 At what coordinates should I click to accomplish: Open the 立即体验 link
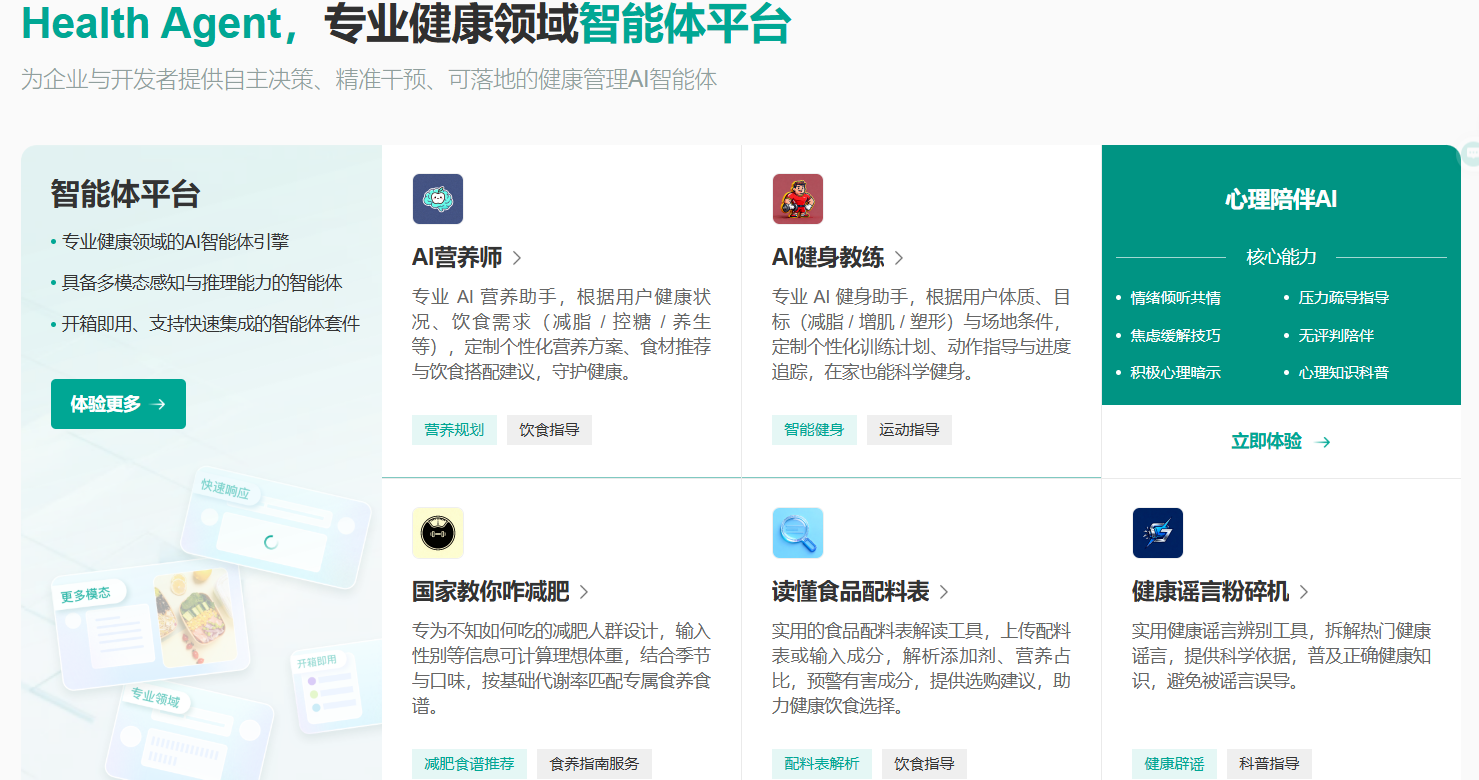(1267, 442)
